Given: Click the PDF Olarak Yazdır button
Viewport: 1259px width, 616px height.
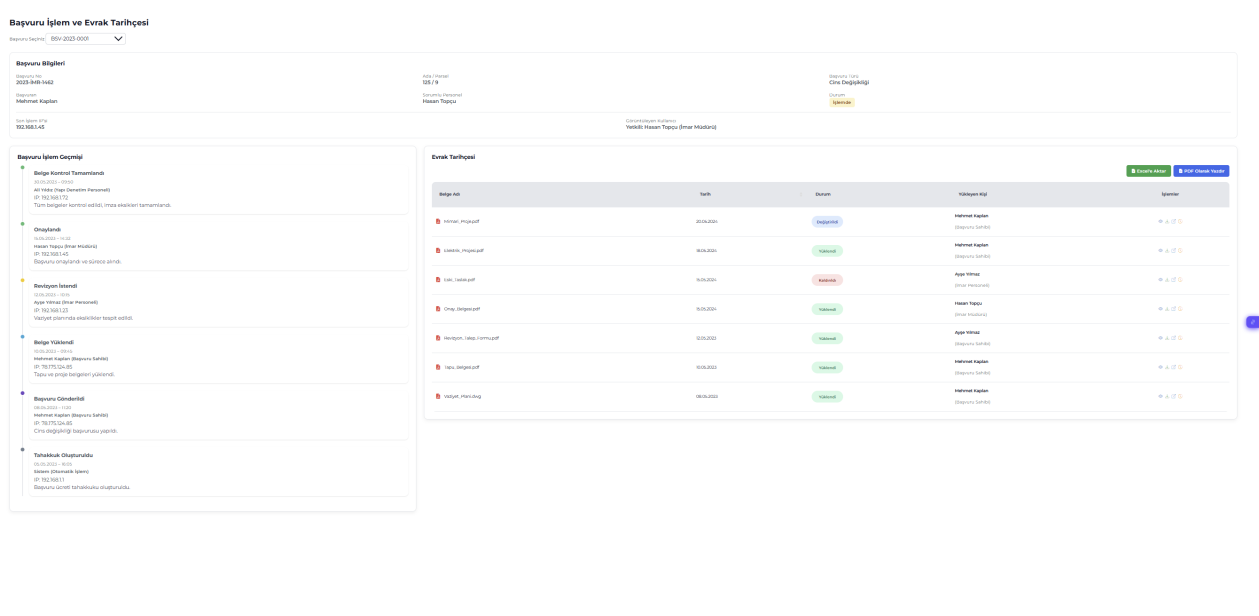Looking at the screenshot, I should (1201, 171).
